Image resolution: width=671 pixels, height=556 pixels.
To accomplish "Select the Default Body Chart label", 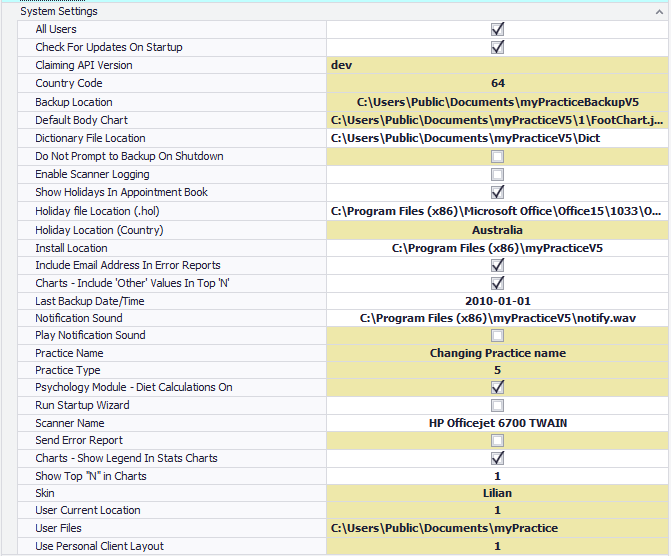I will 81,120.
